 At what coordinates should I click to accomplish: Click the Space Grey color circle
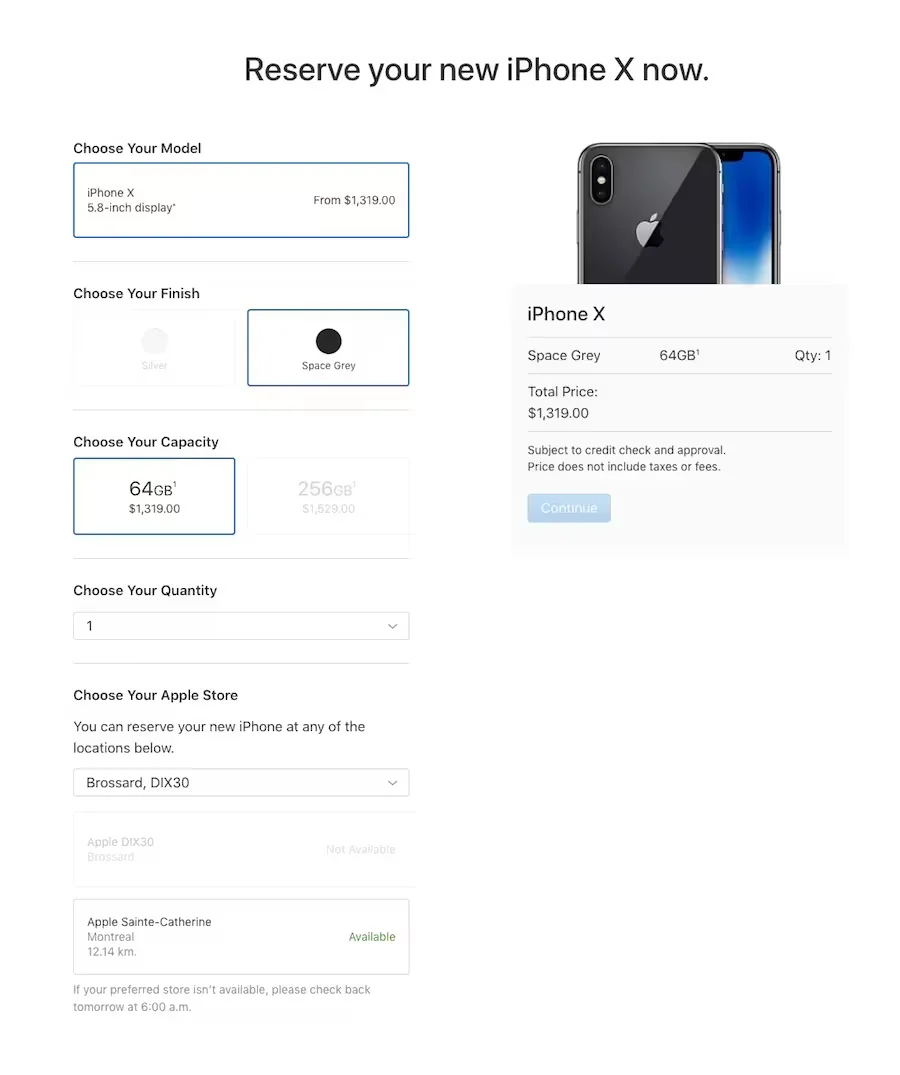pyautogui.click(x=328, y=341)
